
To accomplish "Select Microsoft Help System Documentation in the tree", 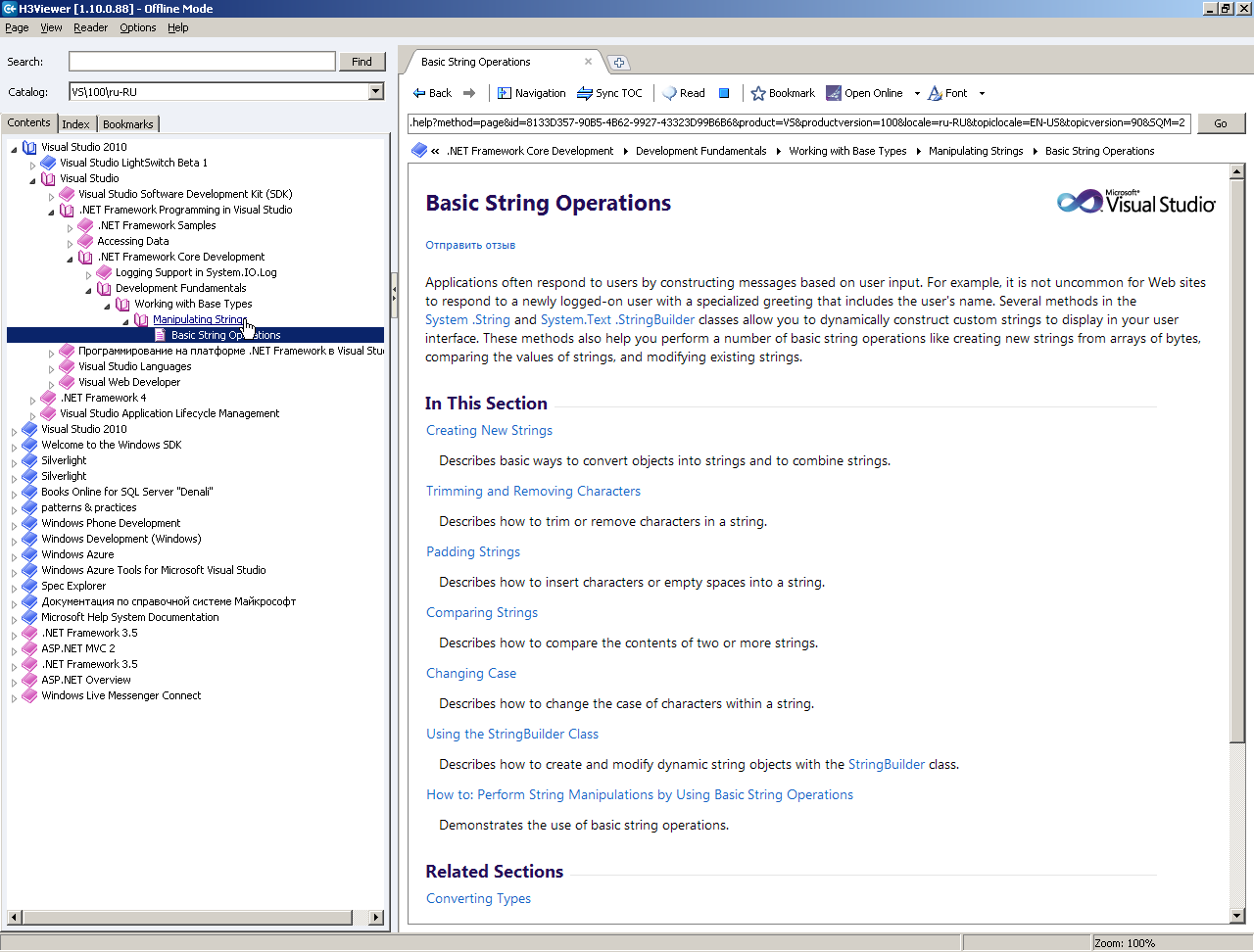I will pyautogui.click(x=130, y=617).
